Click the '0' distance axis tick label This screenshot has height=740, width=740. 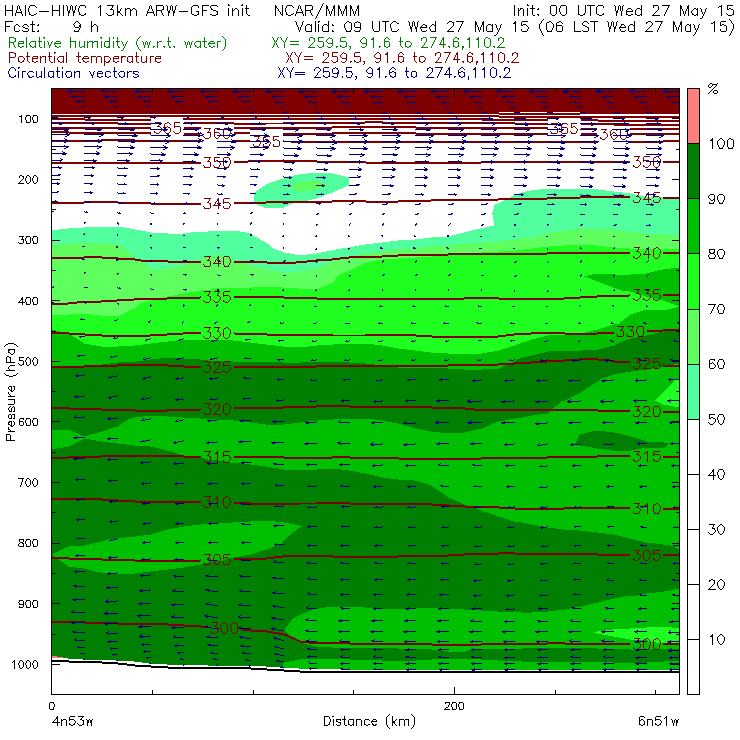point(51,706)
